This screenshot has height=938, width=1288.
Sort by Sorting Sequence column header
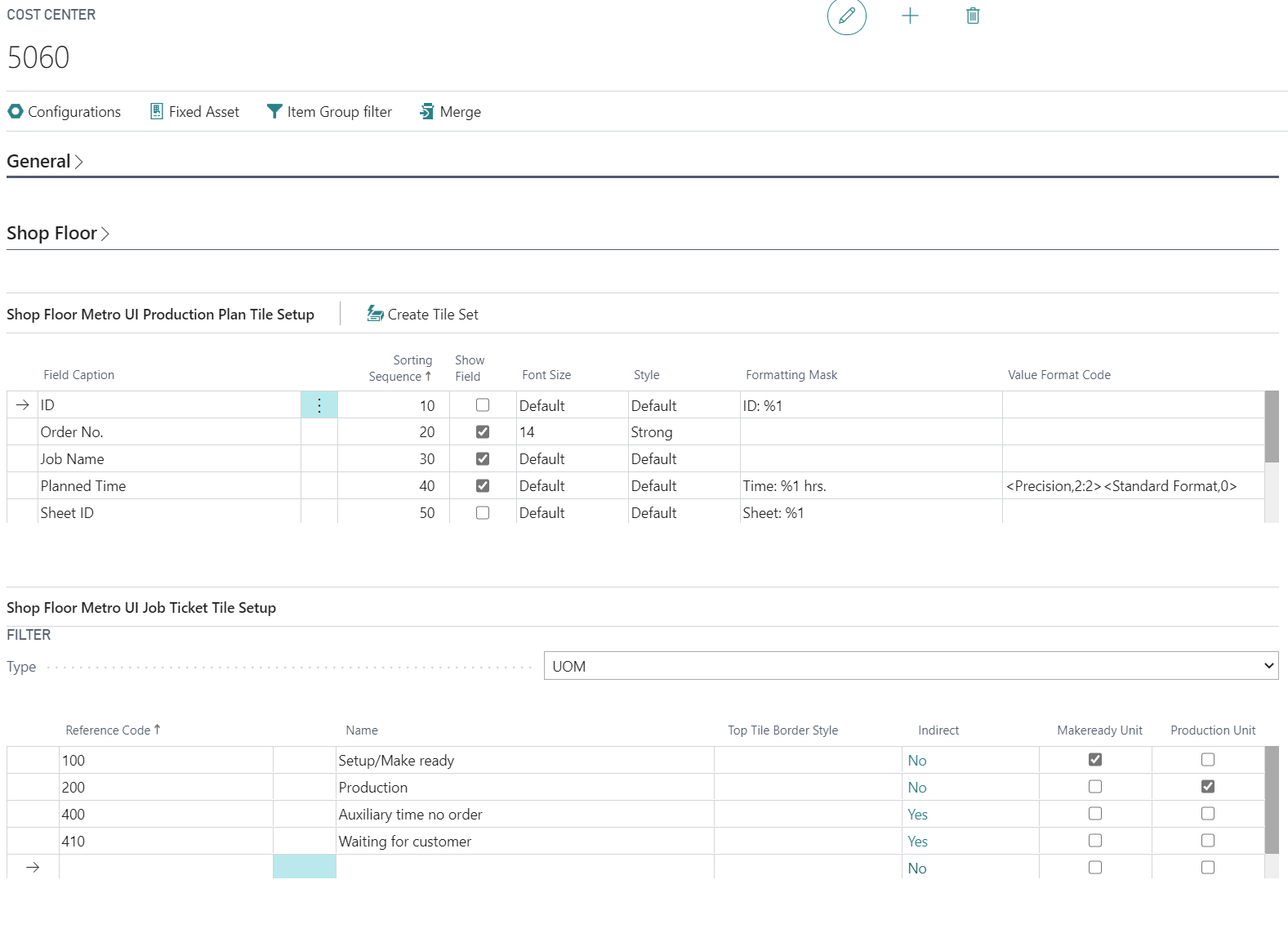pos(400,368)
